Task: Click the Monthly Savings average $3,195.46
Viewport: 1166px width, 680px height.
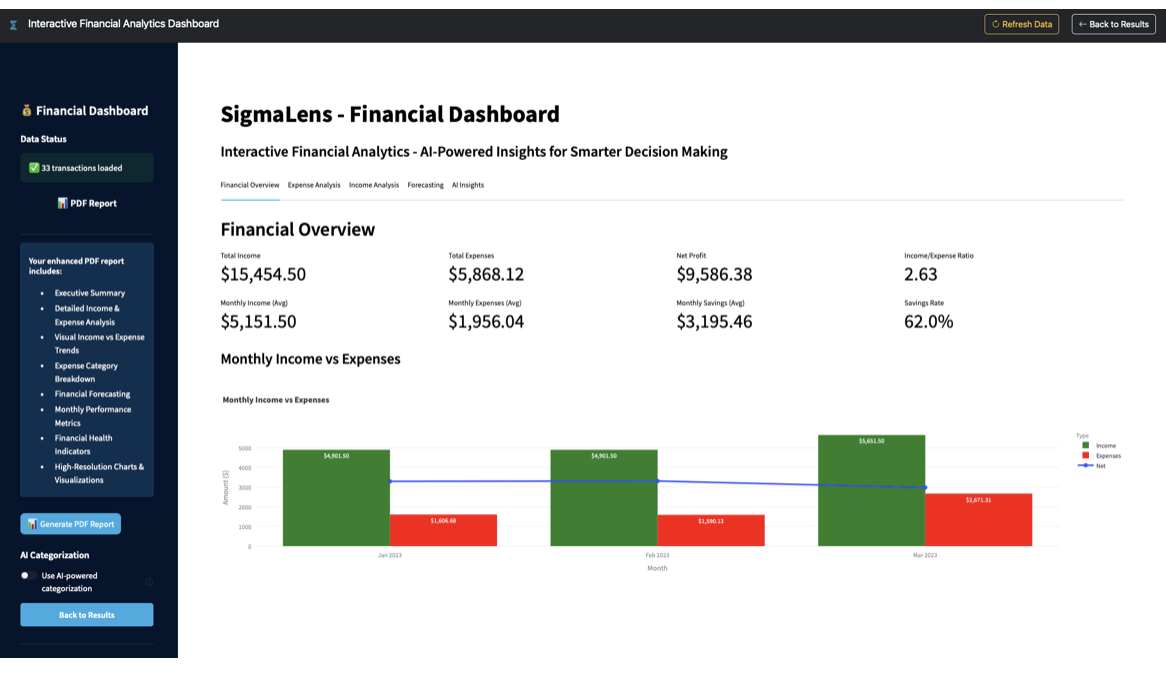Action: [x=715, y=321]
